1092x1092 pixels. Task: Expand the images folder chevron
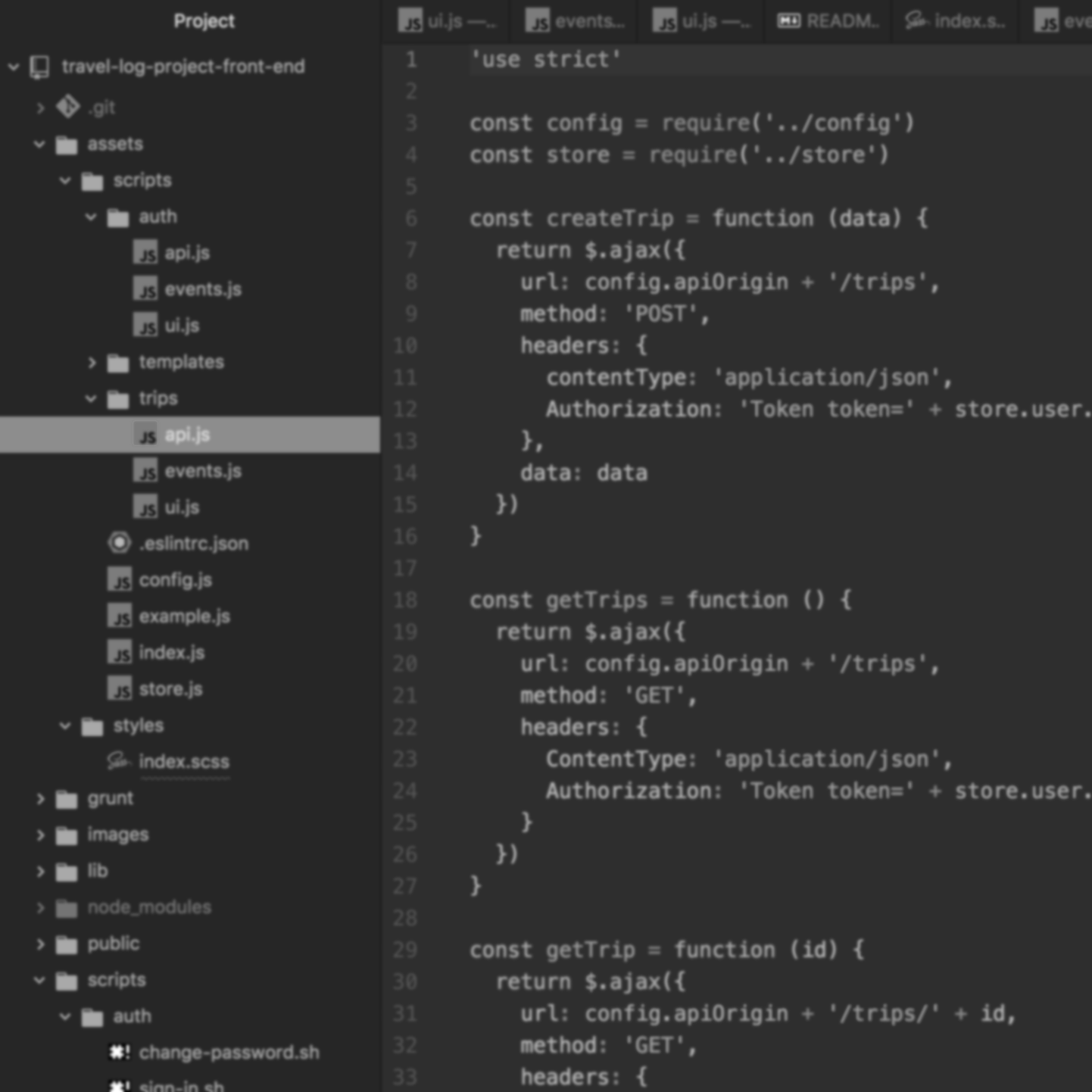(40, 835)
